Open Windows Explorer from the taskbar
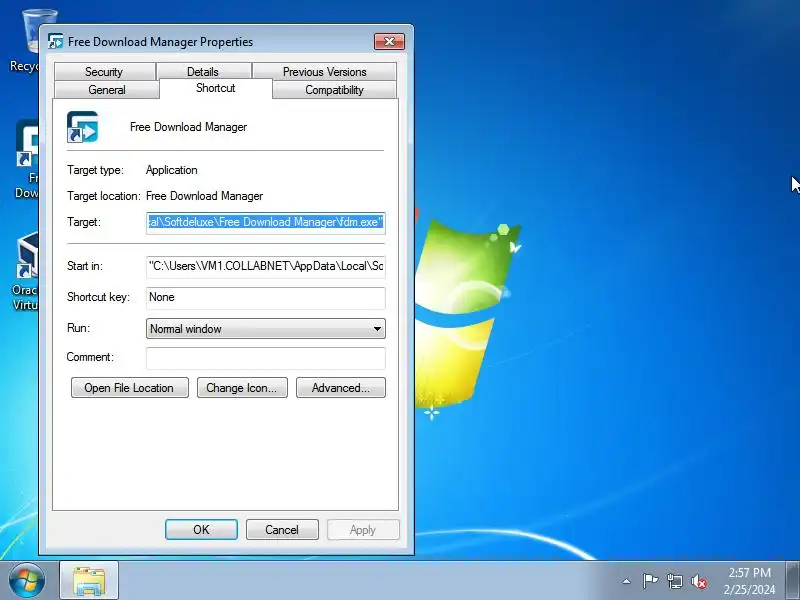Viewport: 800px width, 600px height. 89,581
